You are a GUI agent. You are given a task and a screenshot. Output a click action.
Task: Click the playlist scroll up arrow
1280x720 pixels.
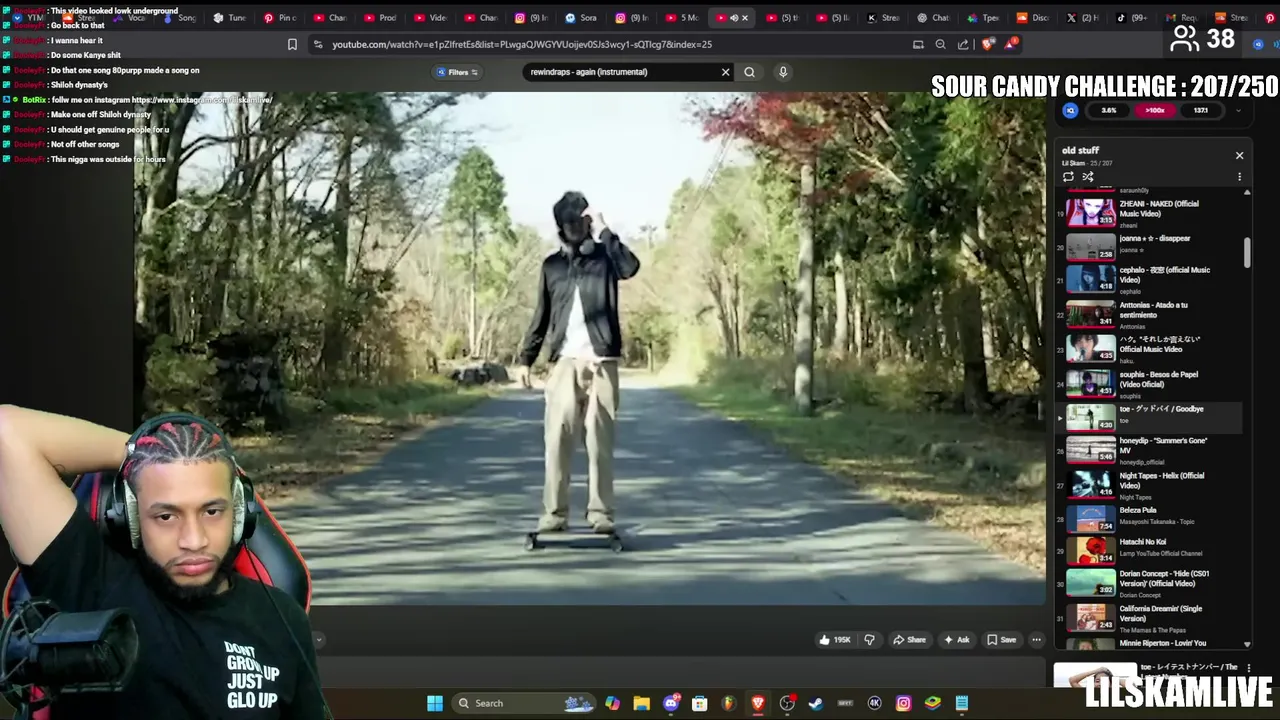[x=1247, y=192]
